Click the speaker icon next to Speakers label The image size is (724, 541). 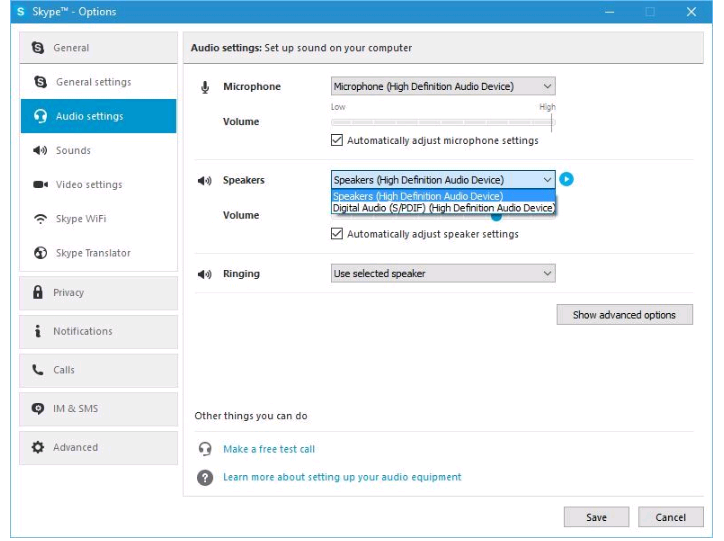[205, 180]
